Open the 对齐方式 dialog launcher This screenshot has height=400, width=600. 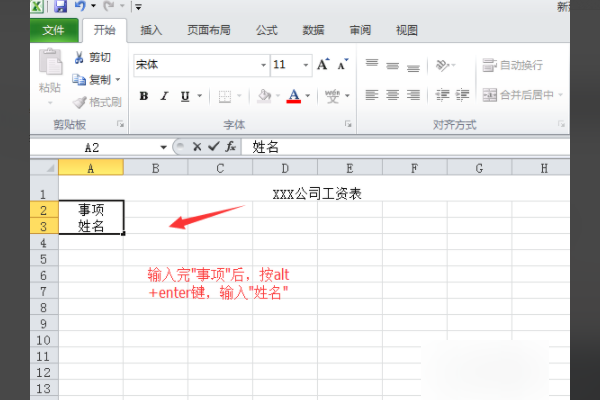click(561, 124)
